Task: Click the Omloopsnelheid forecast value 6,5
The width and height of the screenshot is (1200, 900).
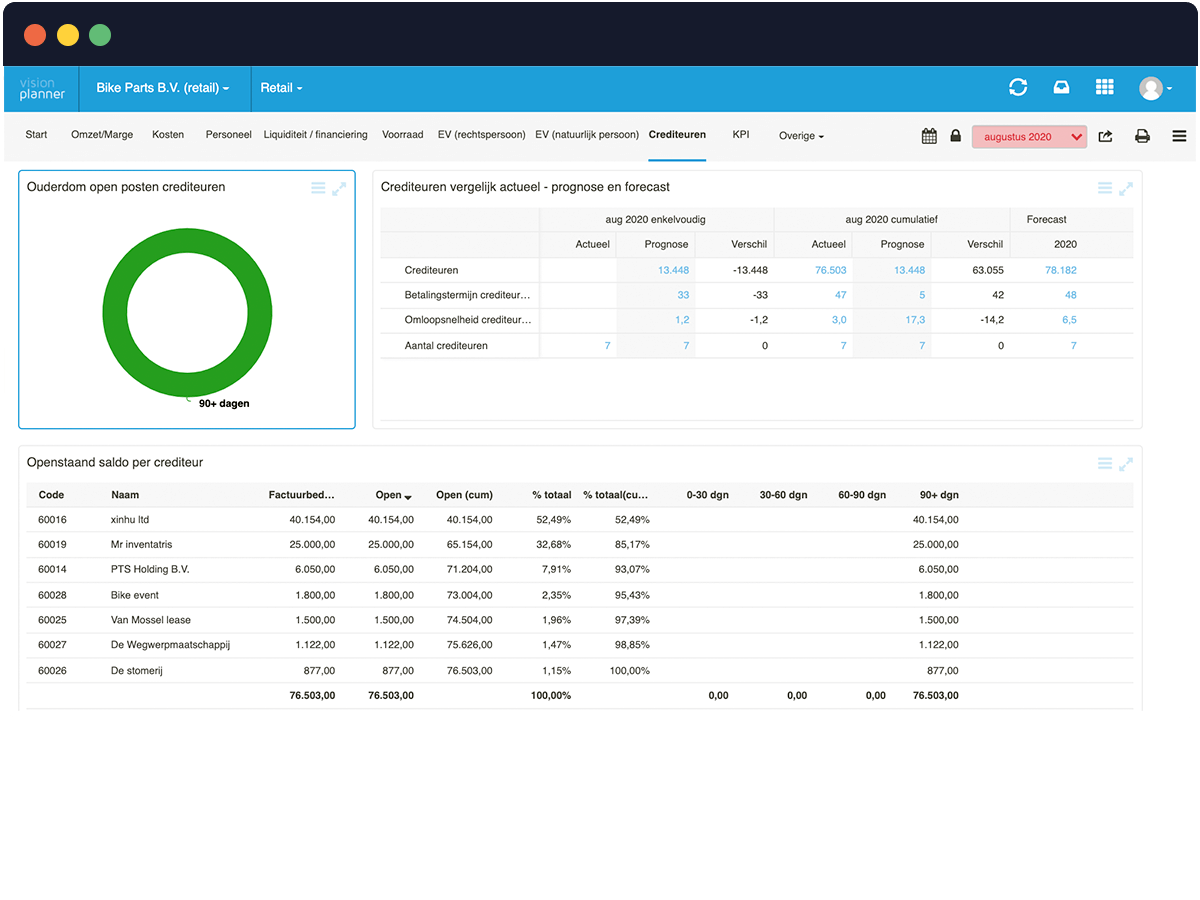Action: pos(1069,320)
